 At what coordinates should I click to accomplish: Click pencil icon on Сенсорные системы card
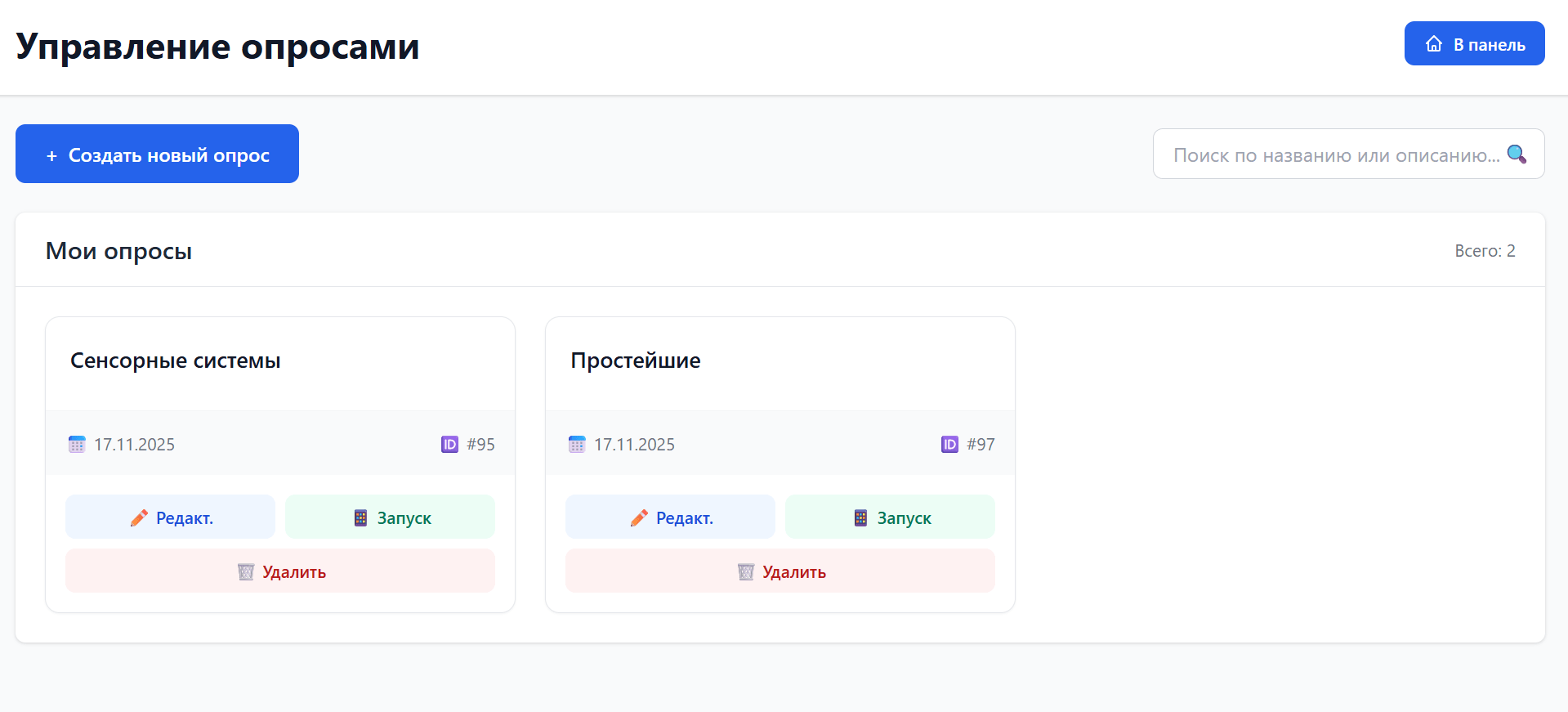pyautogui.click(x=139, y=517)
